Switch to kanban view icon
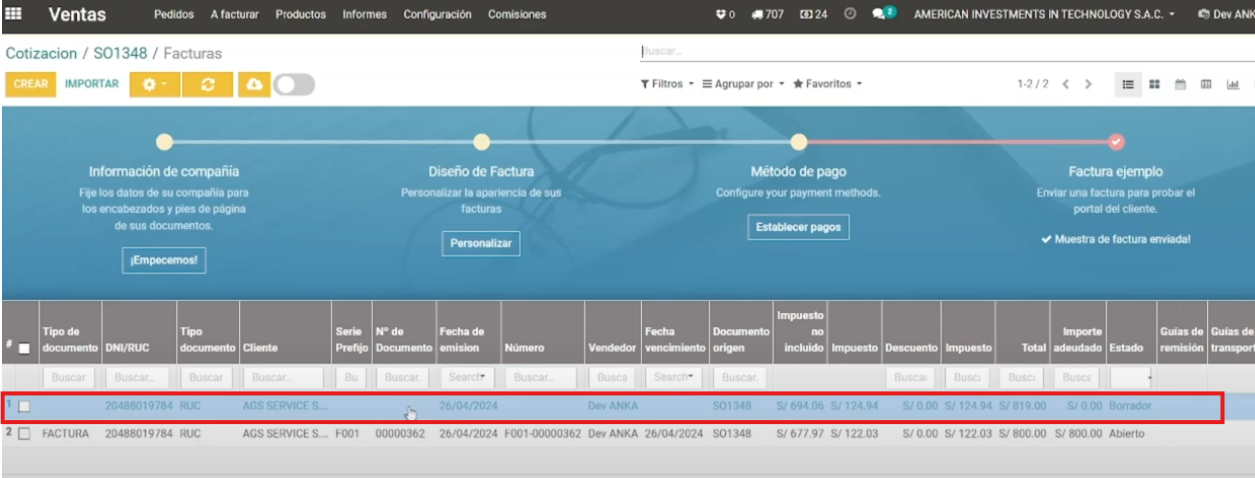1255x478 pixels. (1152, 85)
